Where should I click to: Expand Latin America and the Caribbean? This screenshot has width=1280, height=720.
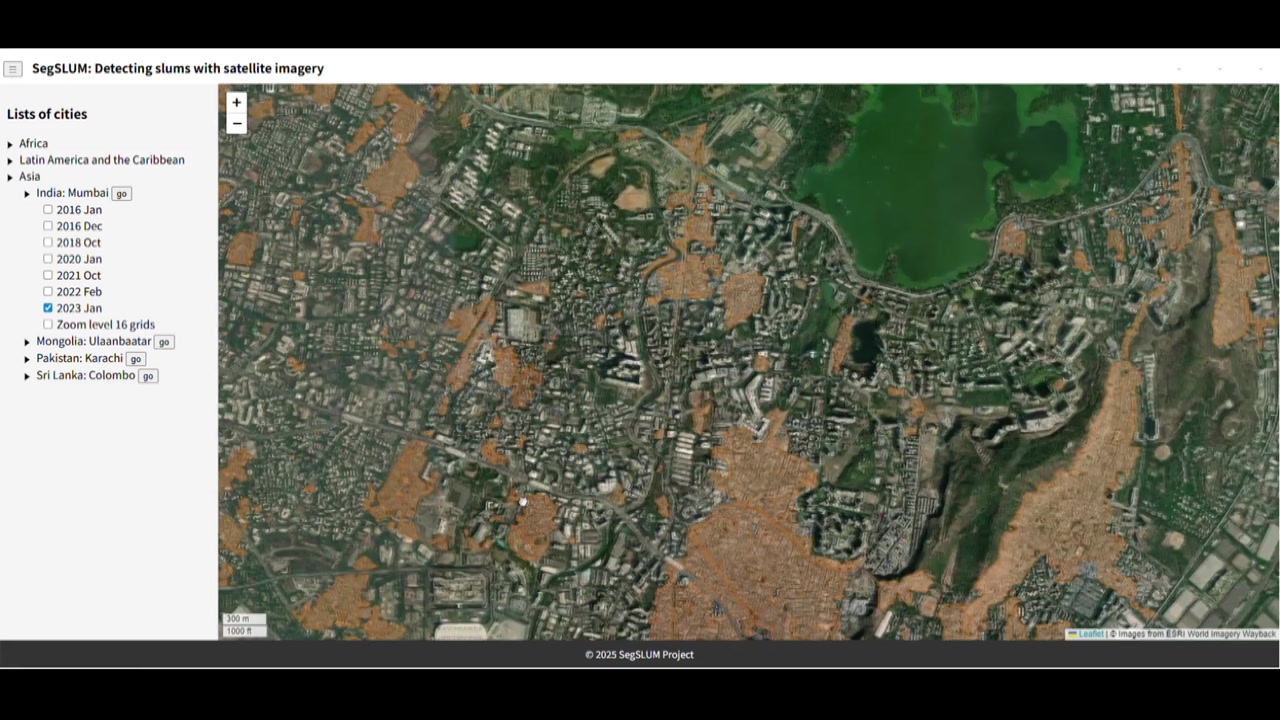[10, 161]
